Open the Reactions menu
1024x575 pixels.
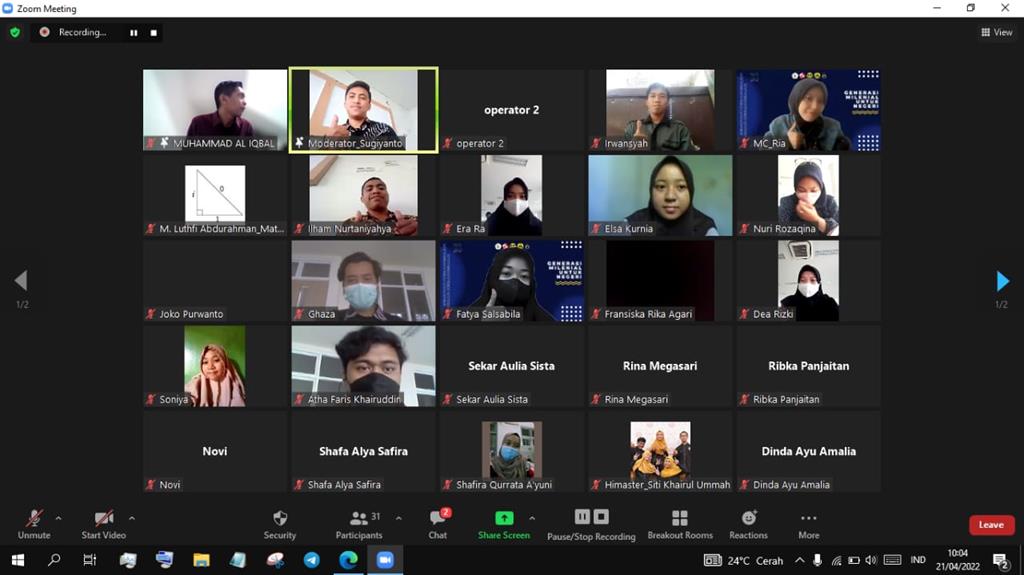(x=748, y=523)
